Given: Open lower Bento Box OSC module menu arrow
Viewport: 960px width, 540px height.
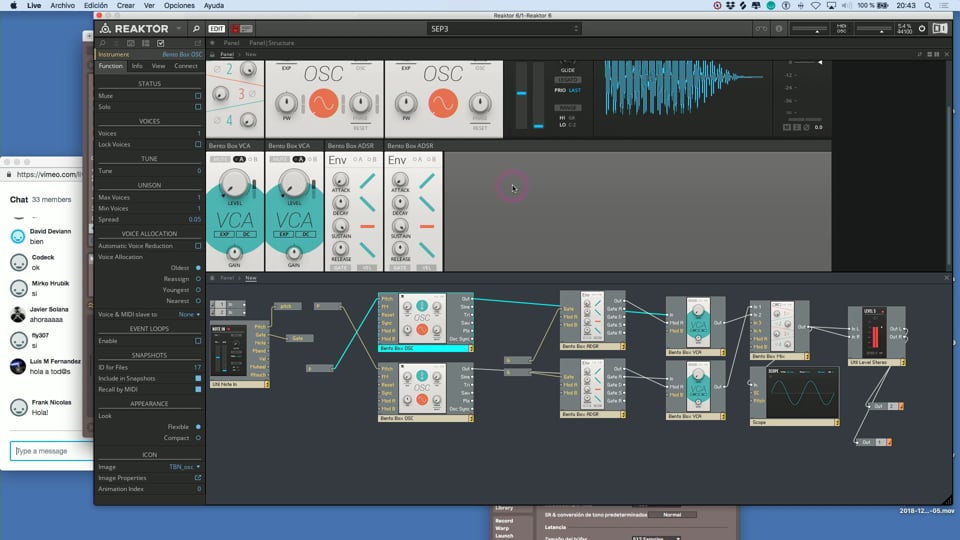Looking at the screenshot, I should tap(471, 419).
